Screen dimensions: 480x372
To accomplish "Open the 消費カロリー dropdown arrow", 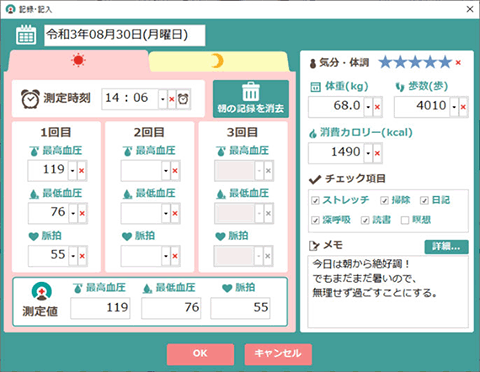I will 368,153.
